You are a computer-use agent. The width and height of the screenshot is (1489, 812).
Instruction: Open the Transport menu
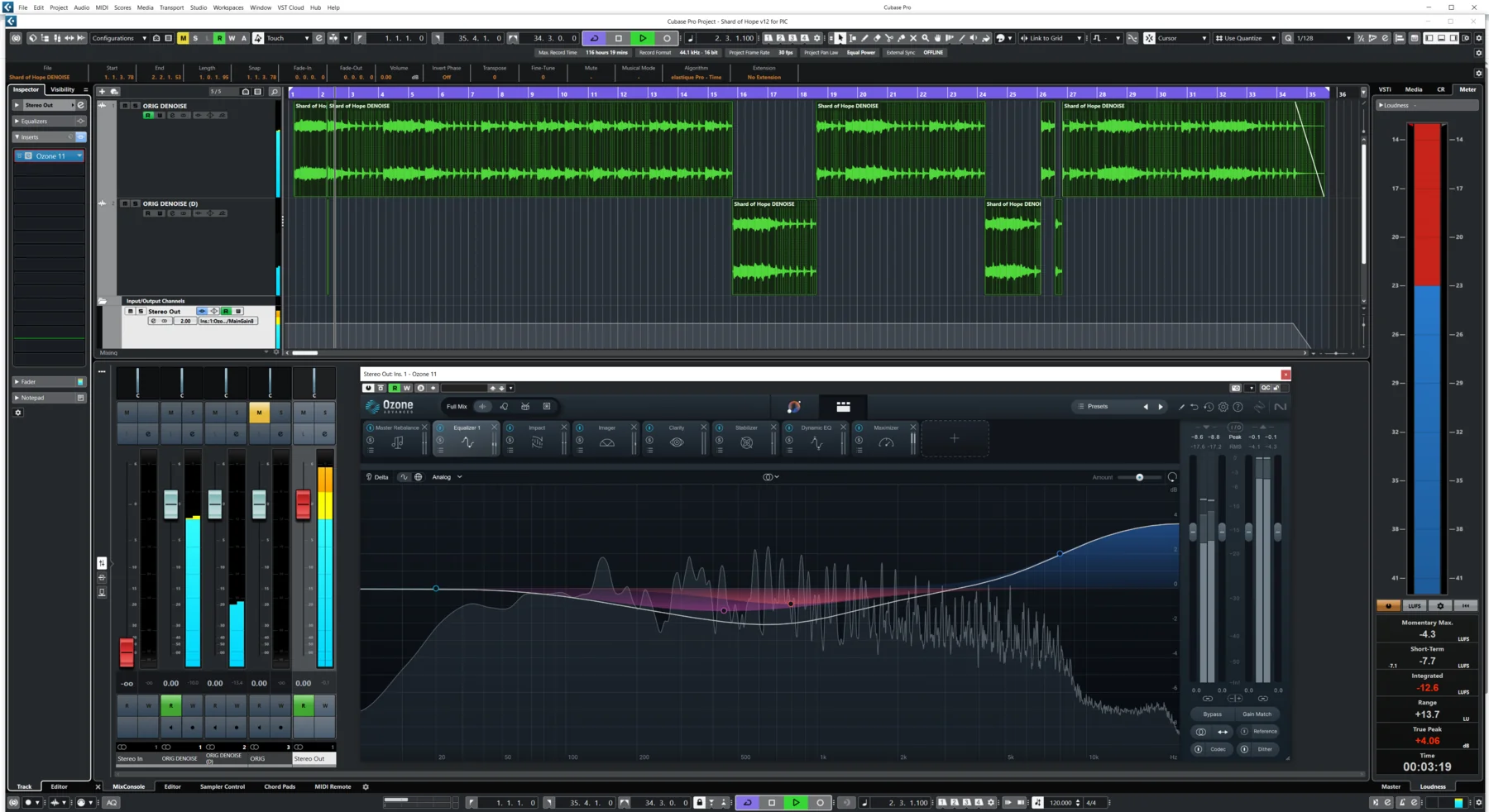[x=171, y=7]
